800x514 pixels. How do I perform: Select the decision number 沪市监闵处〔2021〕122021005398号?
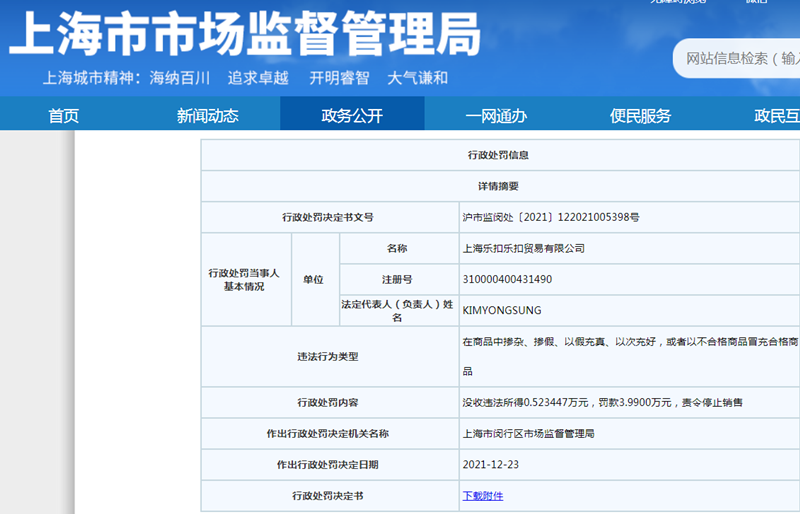551,217
